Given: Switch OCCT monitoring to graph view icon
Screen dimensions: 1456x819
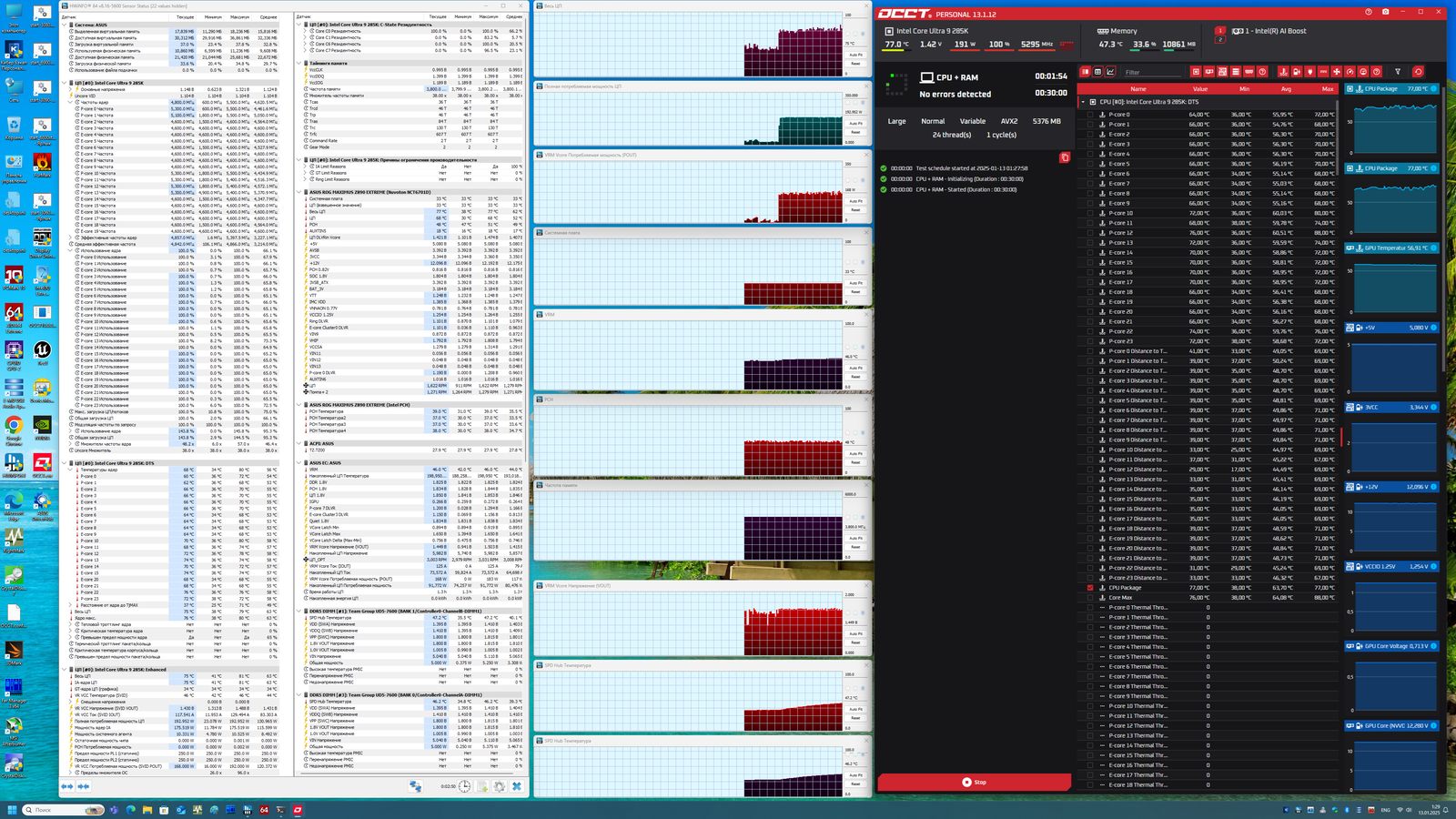Looking at the screenshot, I should [1110, 72].
